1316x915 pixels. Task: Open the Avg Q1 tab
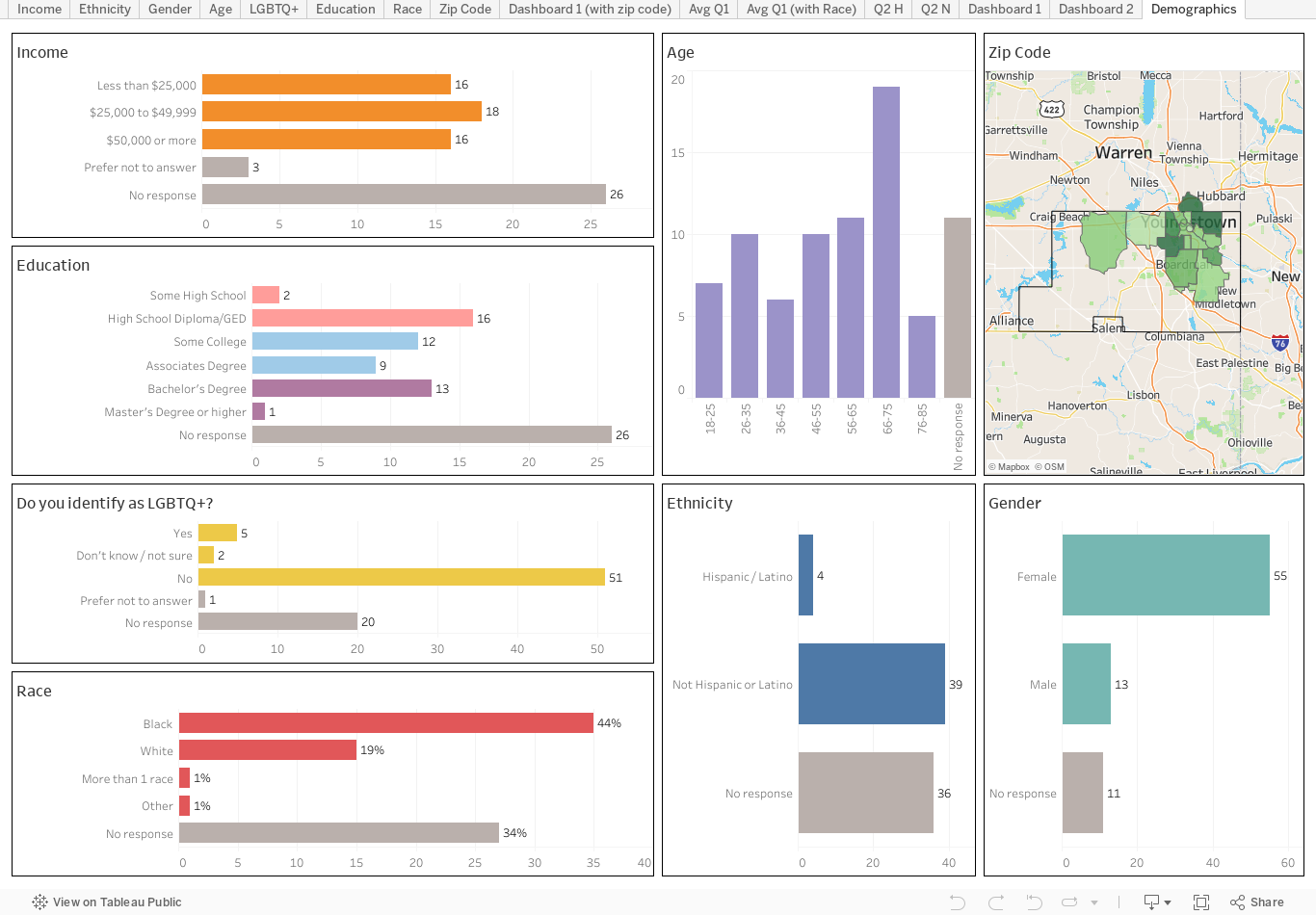(709, 9)
